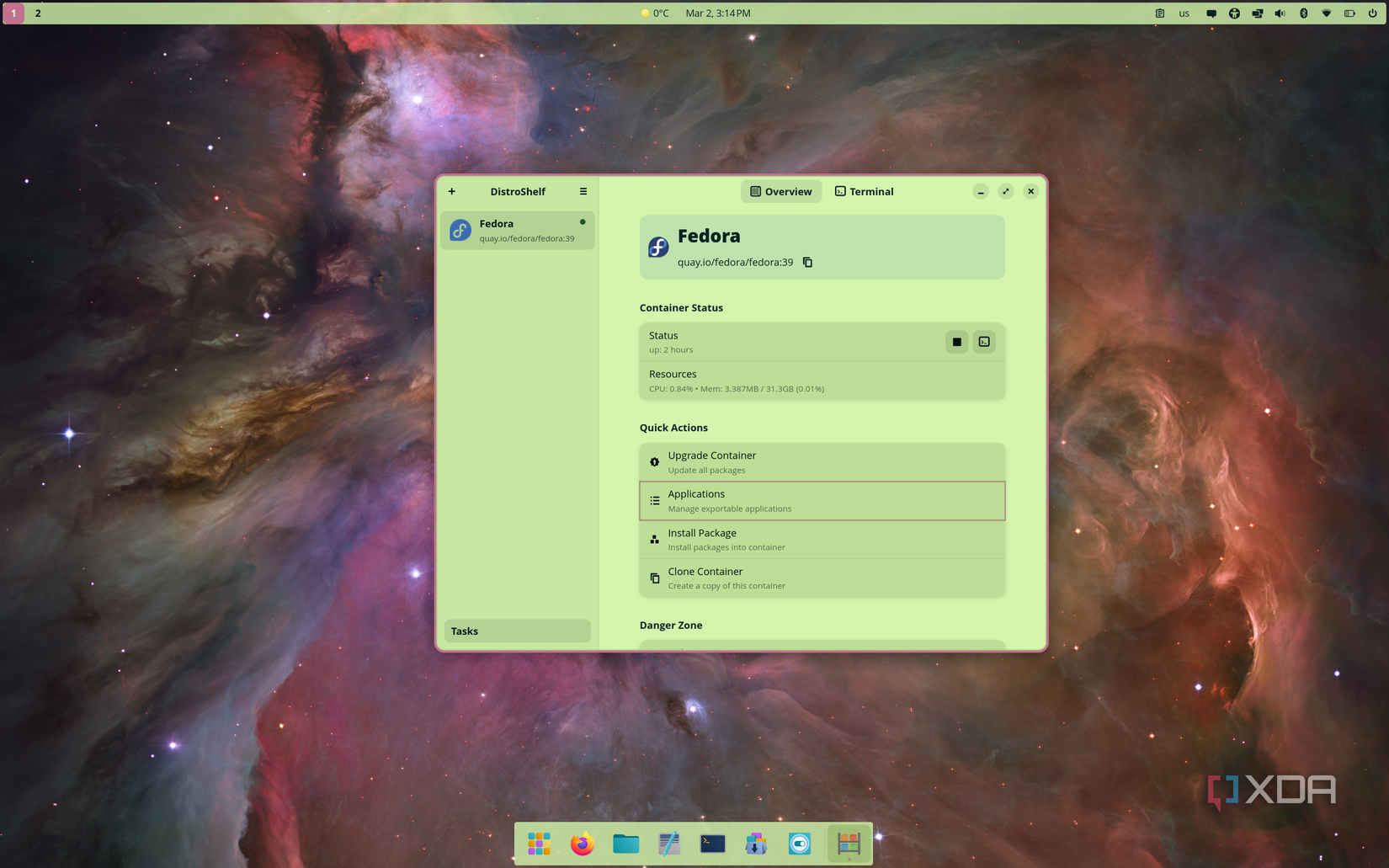Open the text editor from the dock

click(669, 844)
